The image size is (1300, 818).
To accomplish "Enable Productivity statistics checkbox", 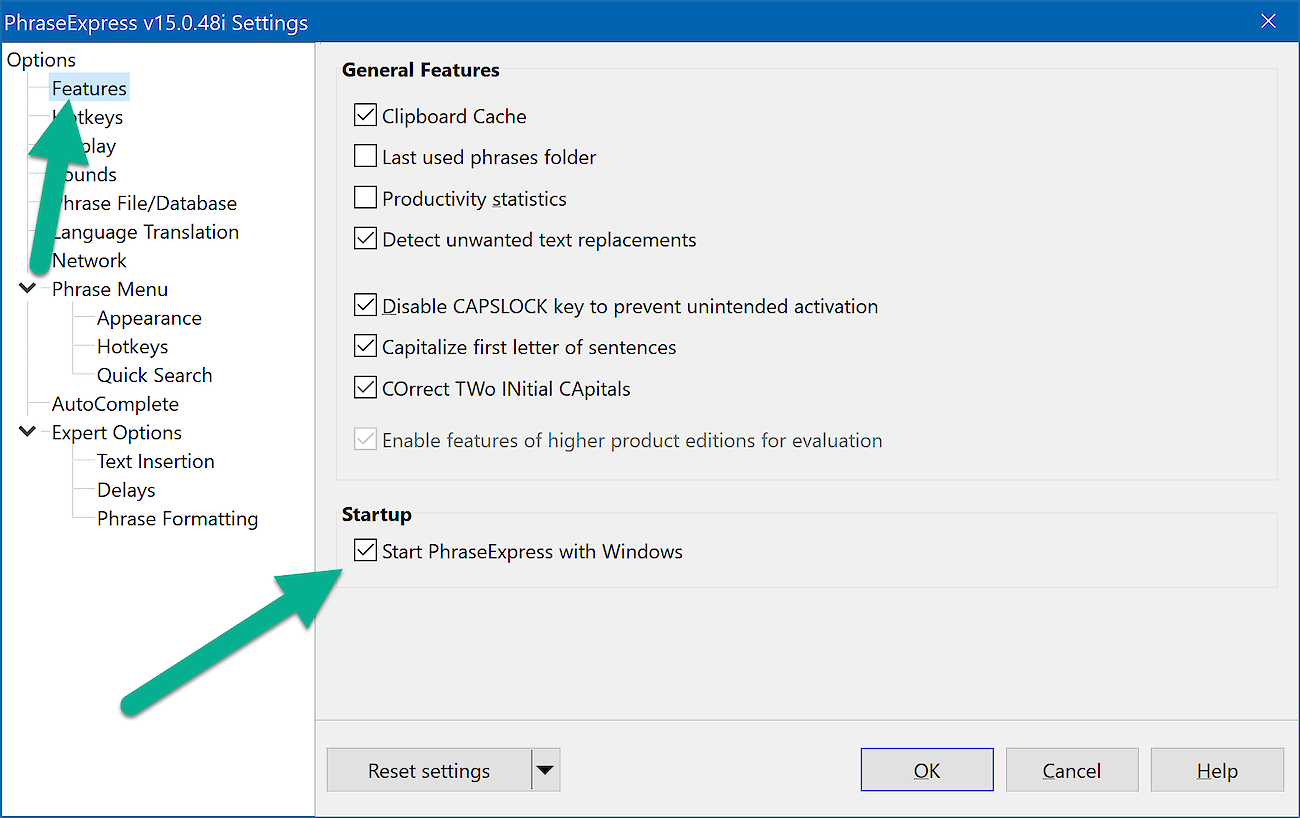I will tap(365, 198).
